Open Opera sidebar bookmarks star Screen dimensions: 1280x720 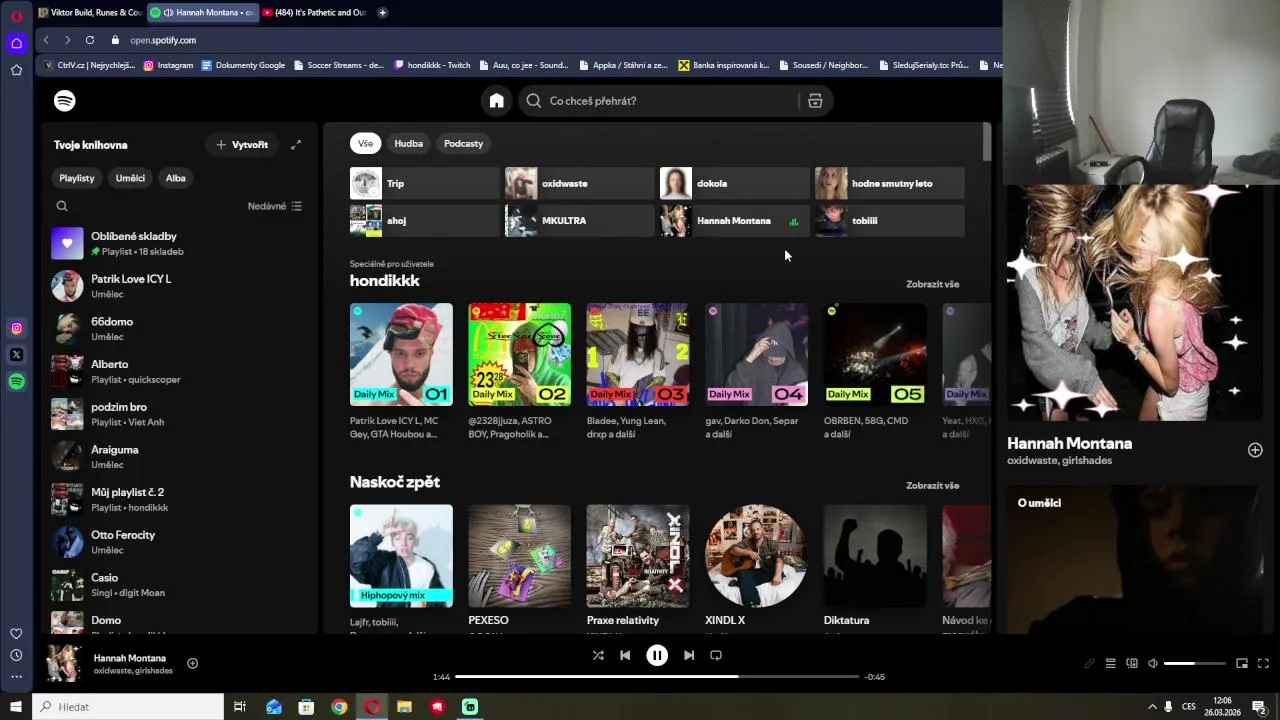click(16, 70)
